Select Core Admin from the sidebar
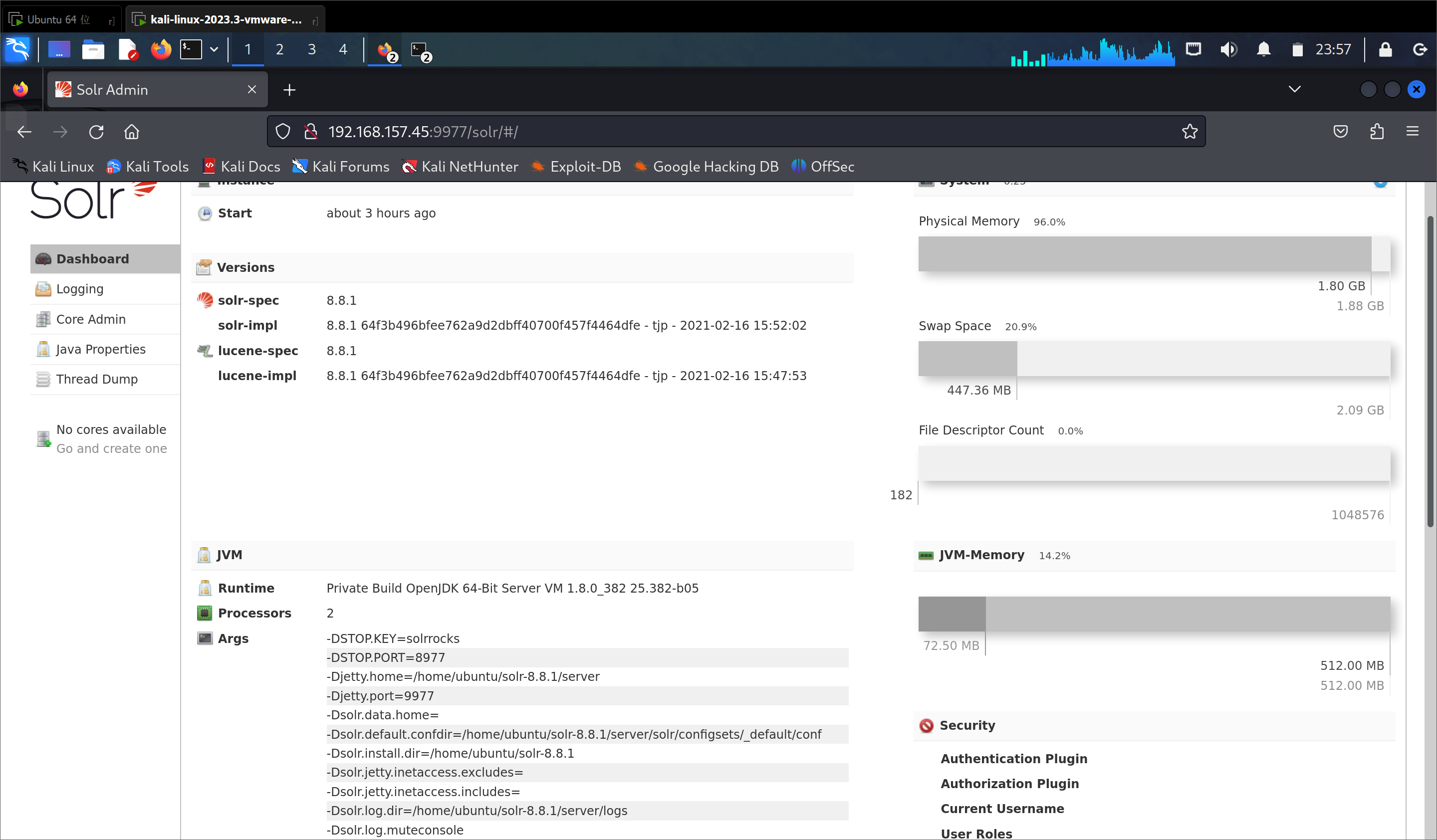Image resolution: width=1437 pixels, height=840 pixels. (91, 319)
